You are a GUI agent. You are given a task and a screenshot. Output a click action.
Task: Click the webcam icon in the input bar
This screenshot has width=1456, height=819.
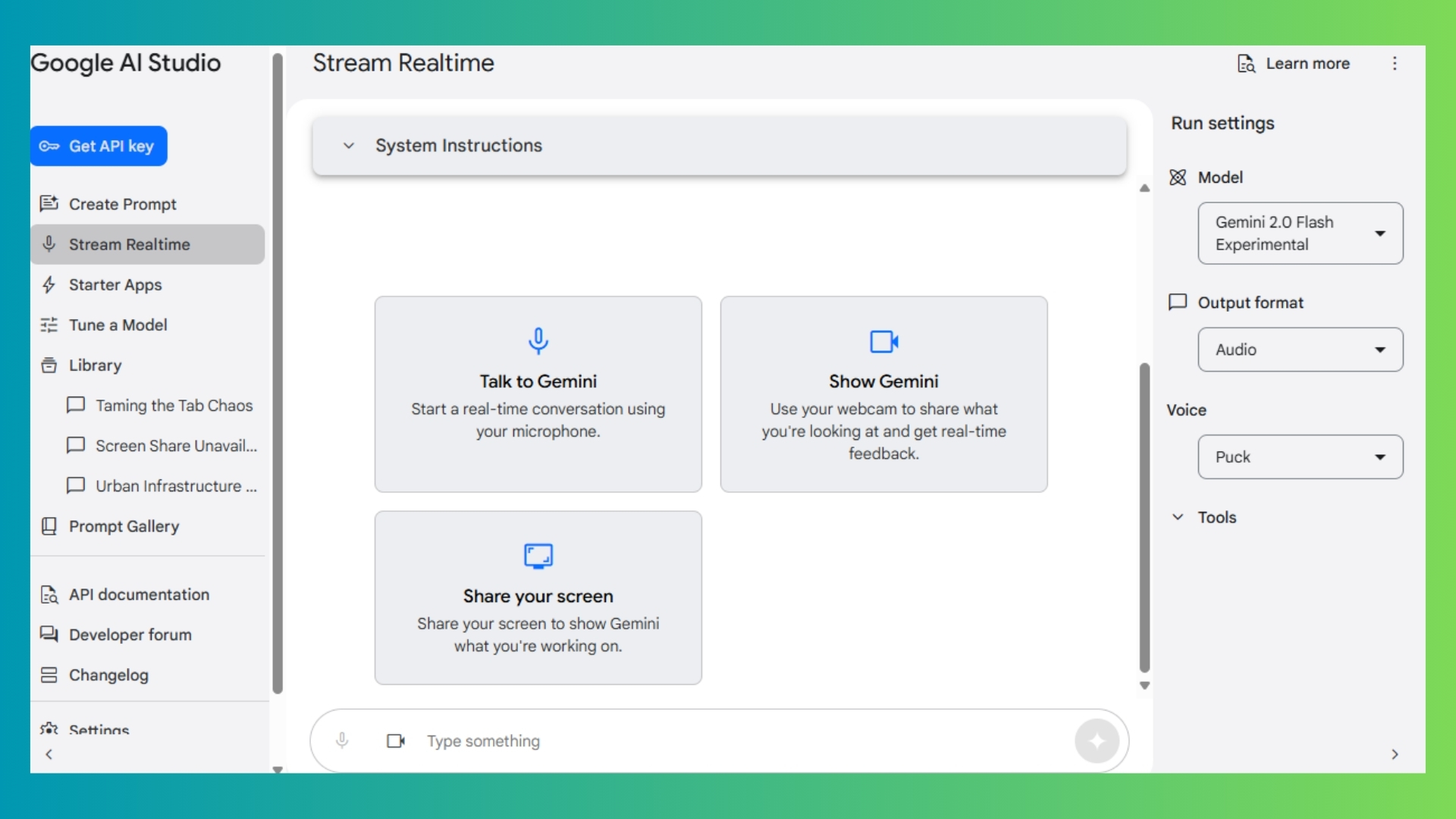pyautogui.click(x=395, y=740)
